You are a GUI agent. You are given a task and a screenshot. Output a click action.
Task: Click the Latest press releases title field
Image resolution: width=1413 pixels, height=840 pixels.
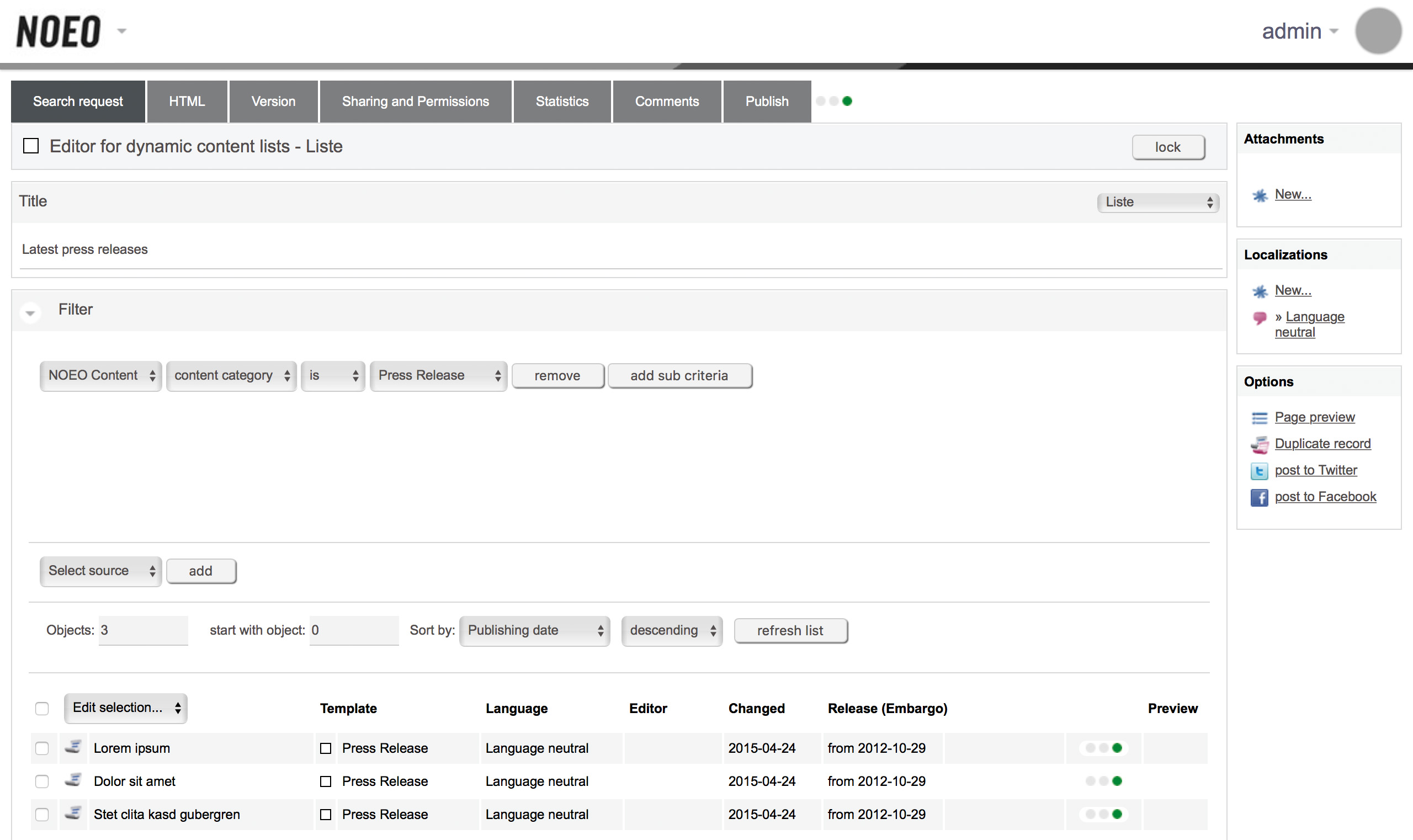pos(621,249)
